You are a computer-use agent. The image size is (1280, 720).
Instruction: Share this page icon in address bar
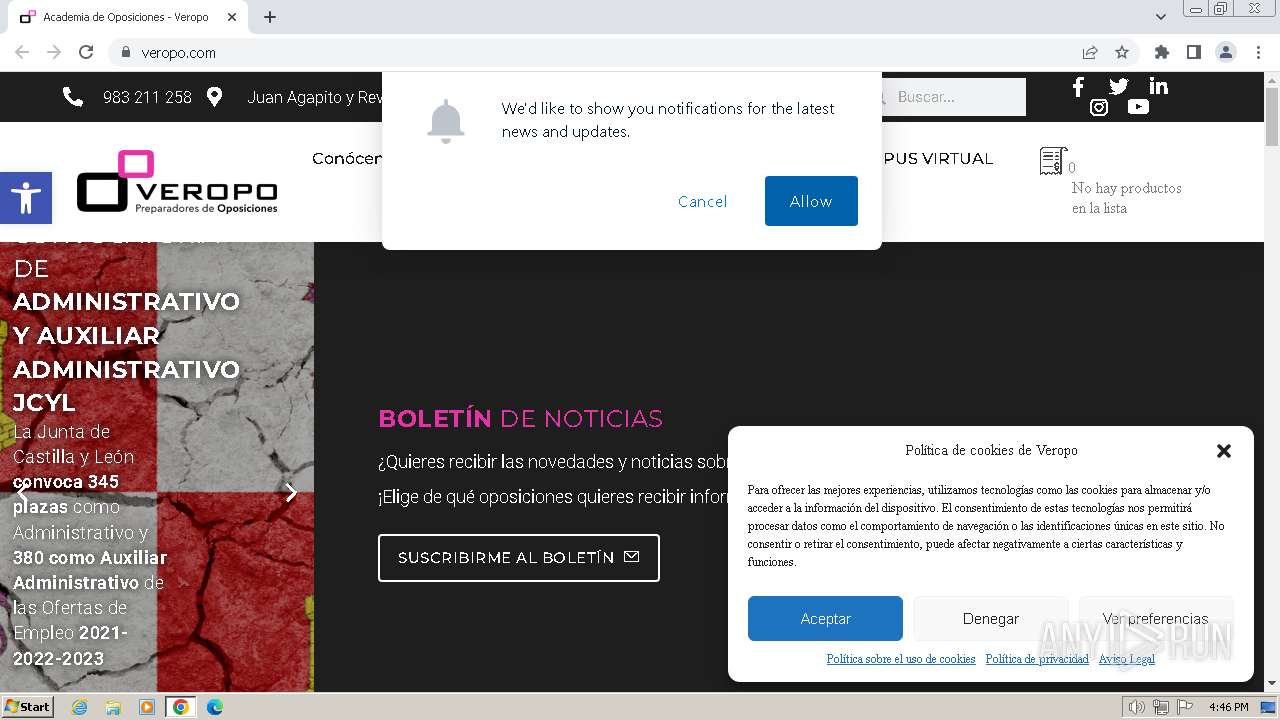[1090, 53]
